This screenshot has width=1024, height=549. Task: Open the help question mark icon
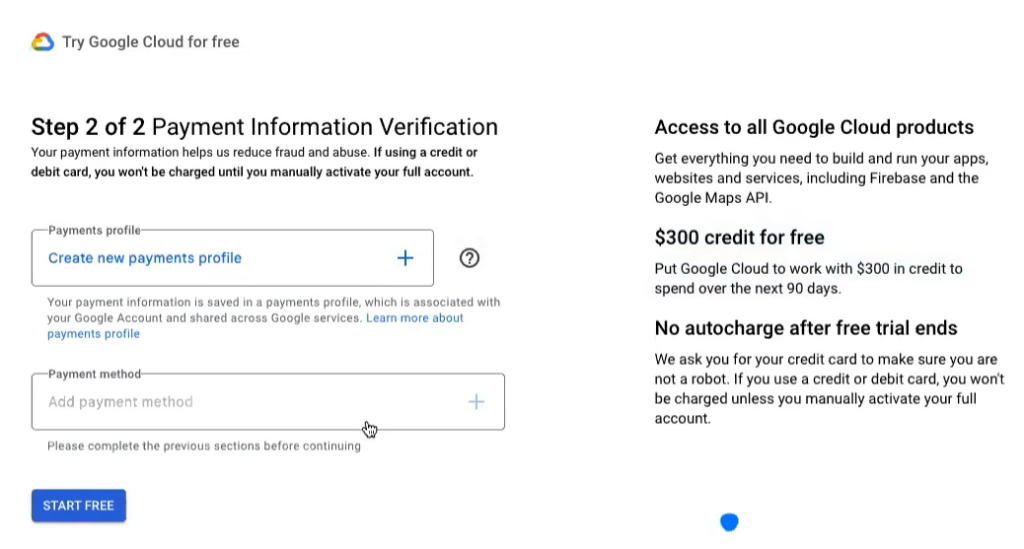tap(469, 258)
